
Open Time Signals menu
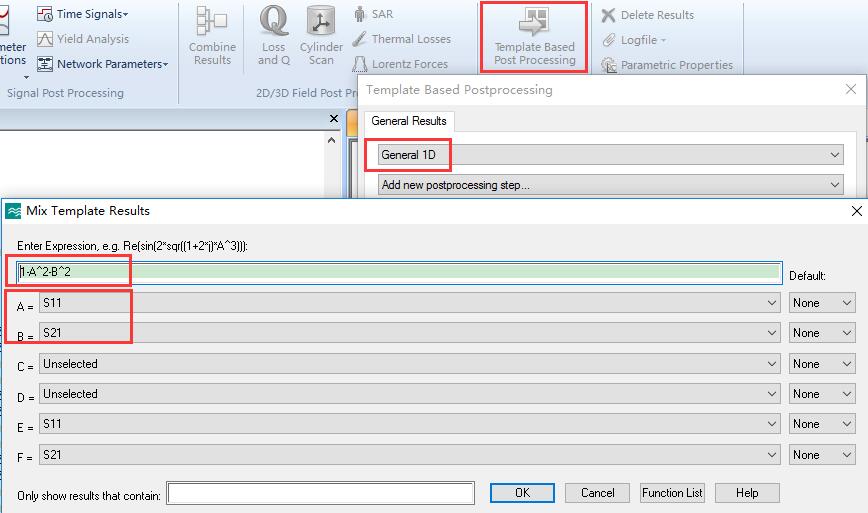(82, 14)
